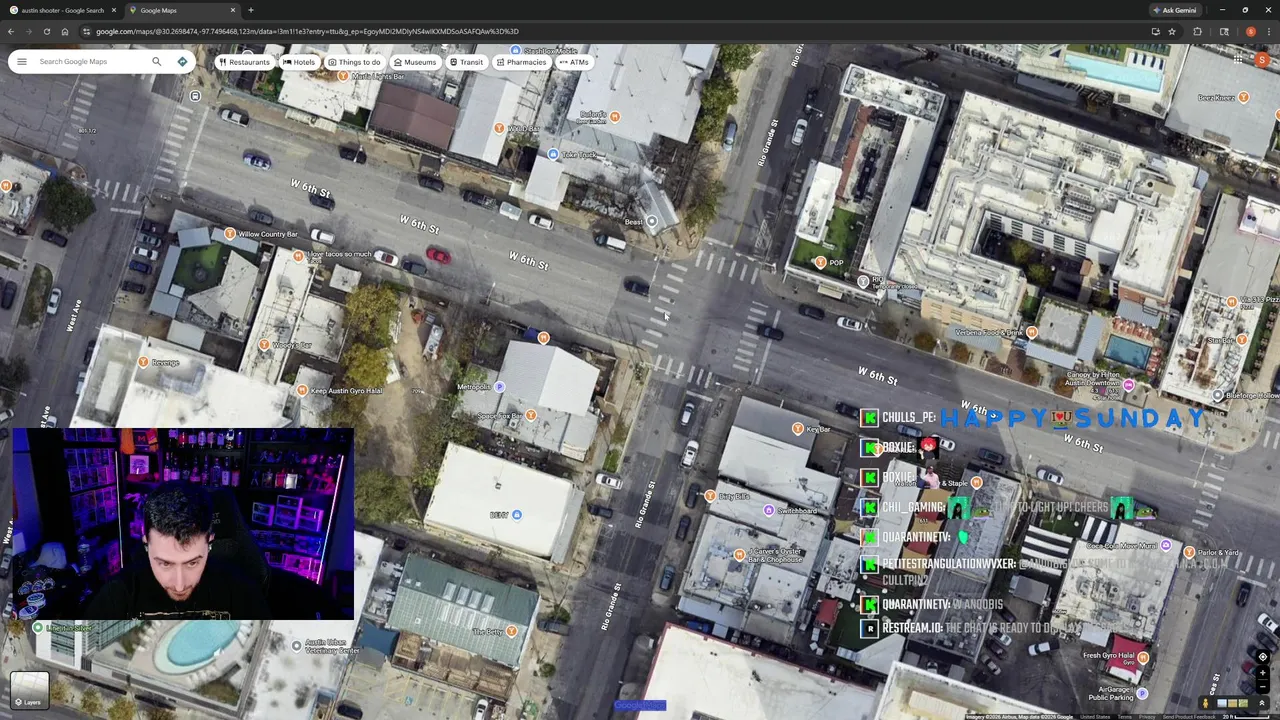Click the Toke Truck shopping marker
This screenshot has width=1280, height=720.
click(553, 154)
